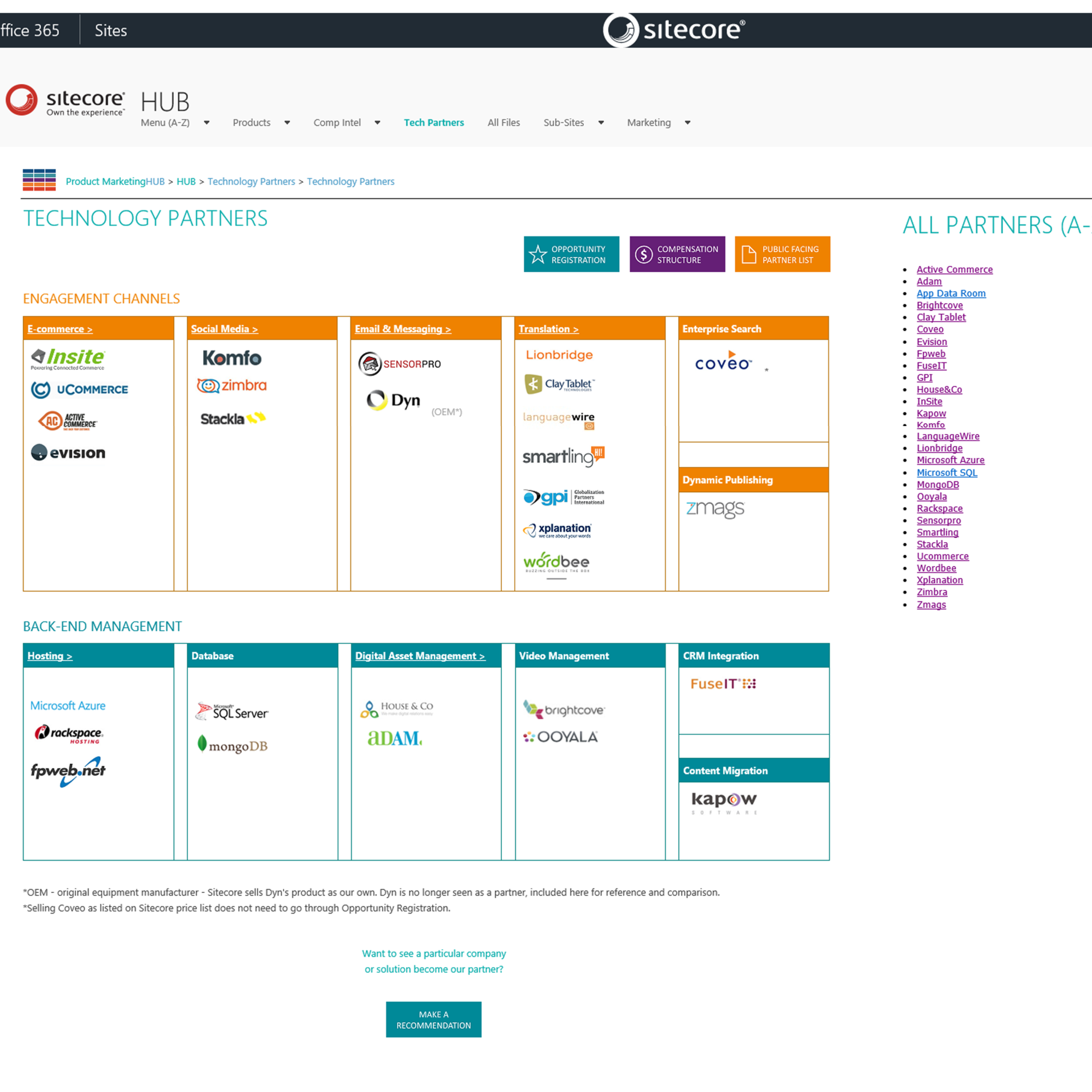Open the Komfo social media logo
The height and width of the screenshot is (1092, 1092).
click(x=232, y=358)
